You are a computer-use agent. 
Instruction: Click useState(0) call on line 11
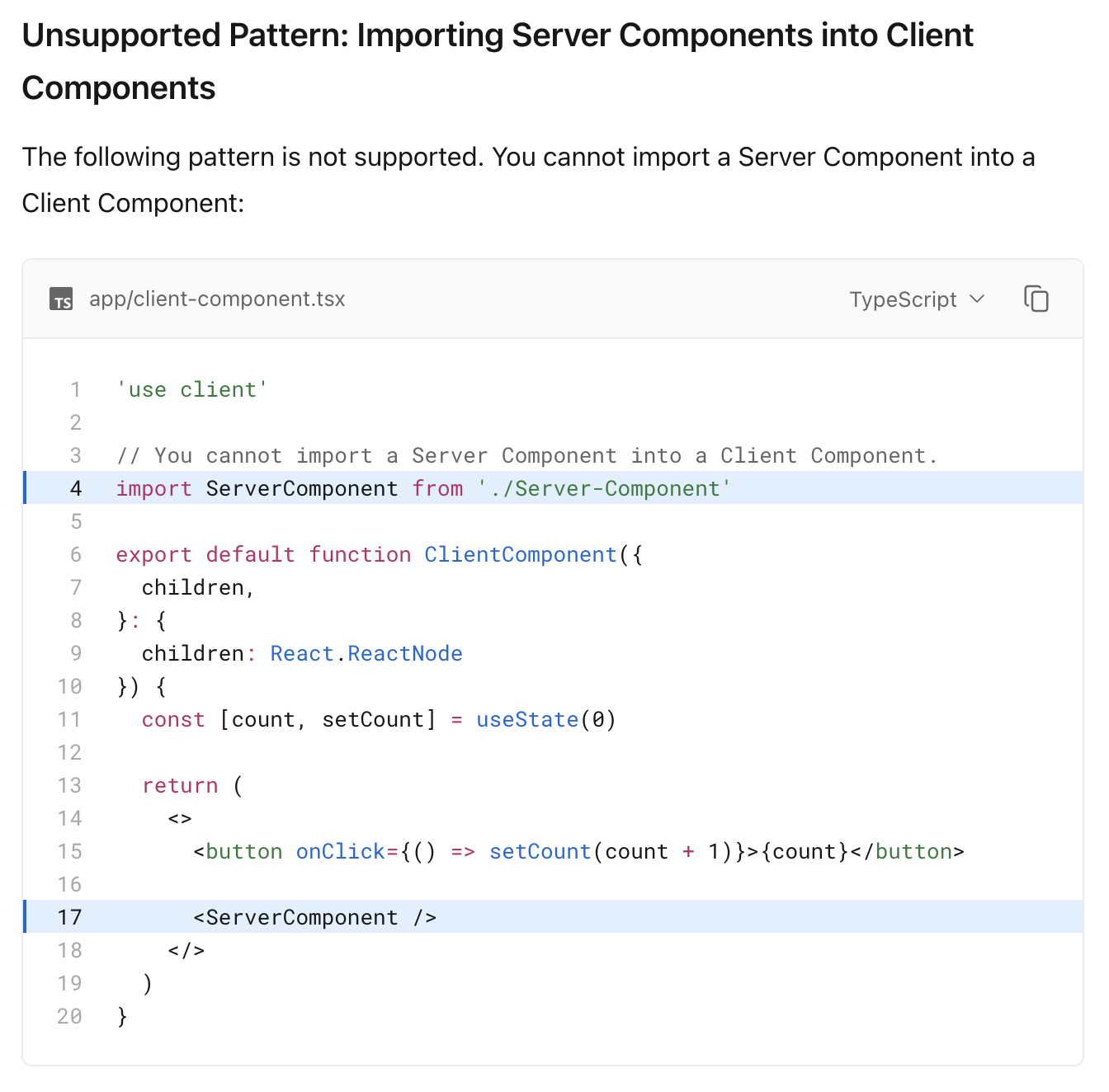click(x=546, y=719)
